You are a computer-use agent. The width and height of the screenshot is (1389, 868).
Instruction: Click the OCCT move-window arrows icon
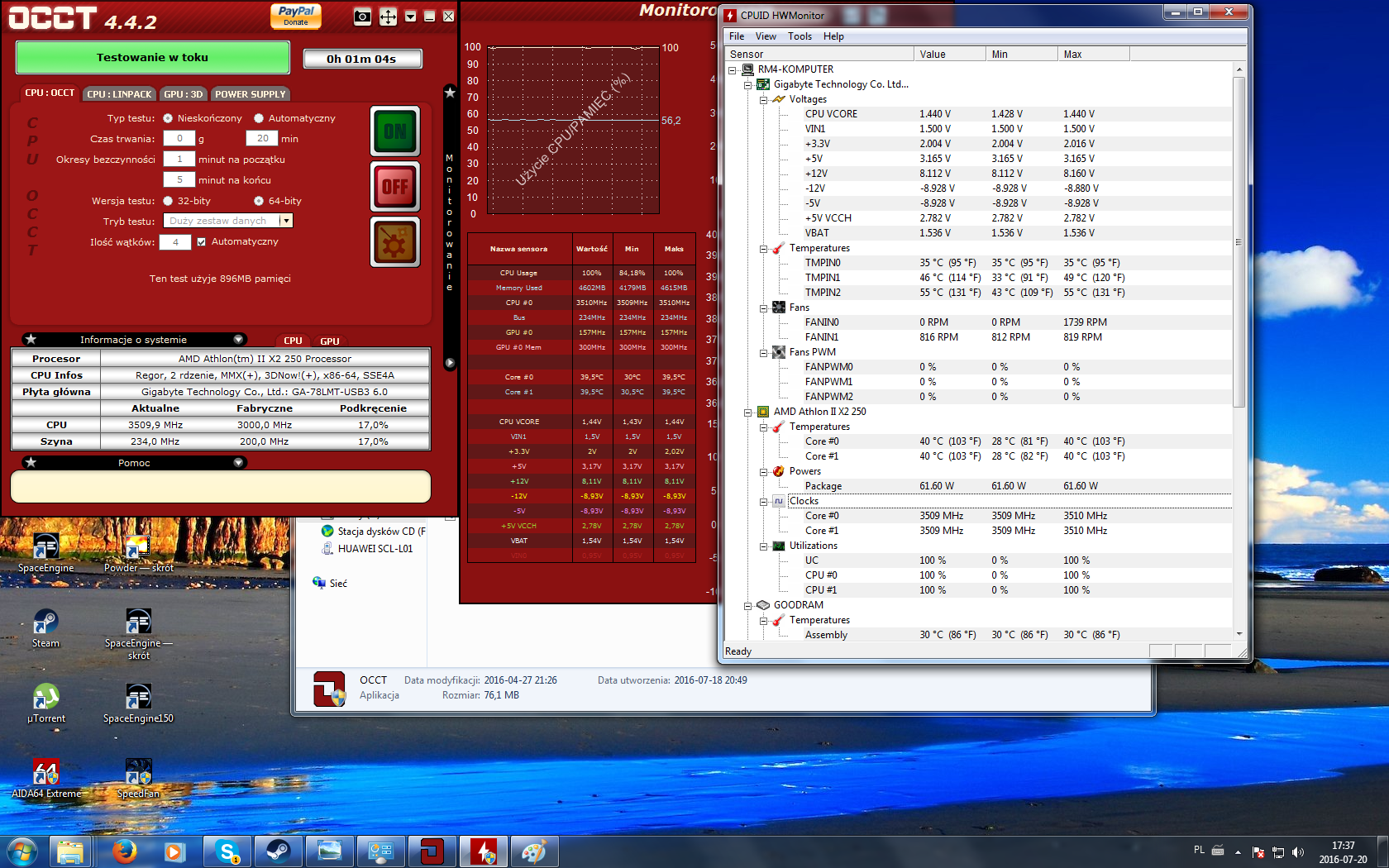pyautogui.click(x=388, y=17)
